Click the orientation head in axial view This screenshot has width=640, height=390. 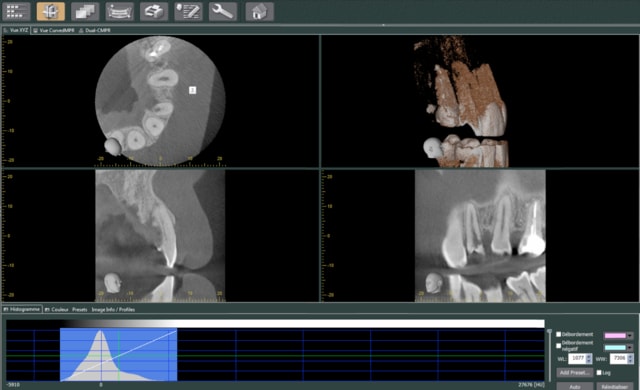pos(112,147)
